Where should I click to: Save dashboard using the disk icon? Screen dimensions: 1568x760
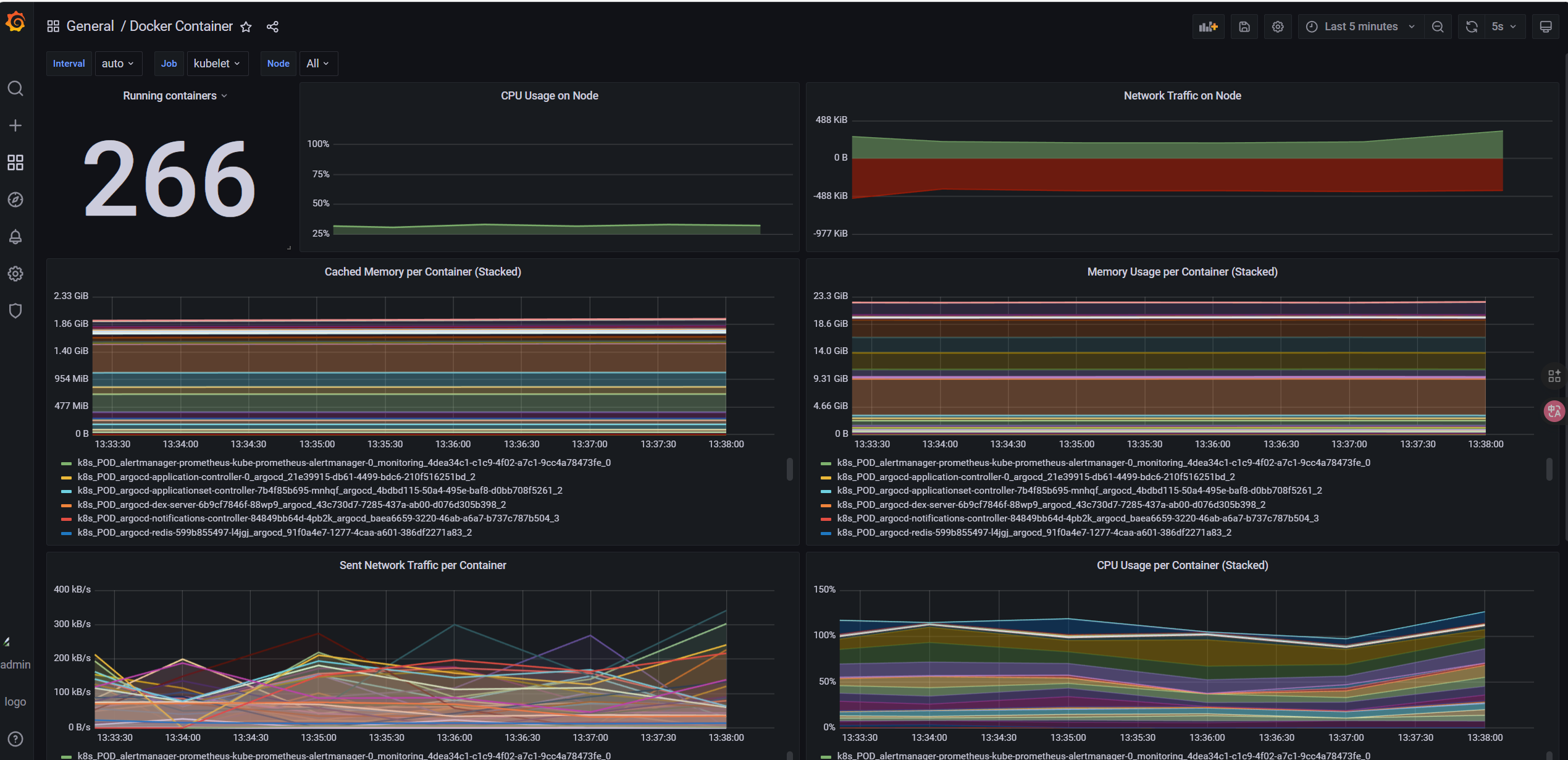(1244, 27)
